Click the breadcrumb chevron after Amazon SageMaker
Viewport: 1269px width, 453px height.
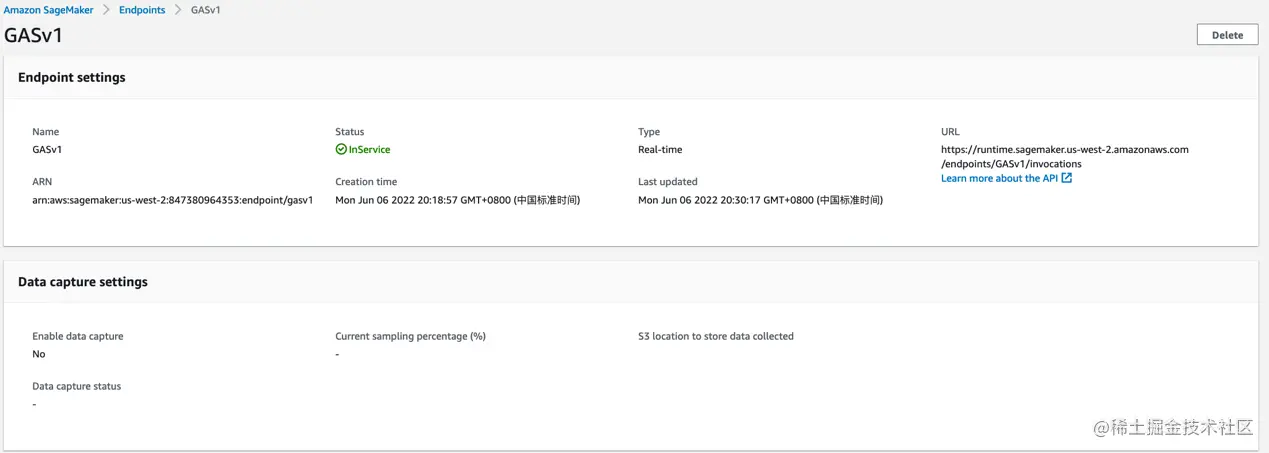point(107,10)
